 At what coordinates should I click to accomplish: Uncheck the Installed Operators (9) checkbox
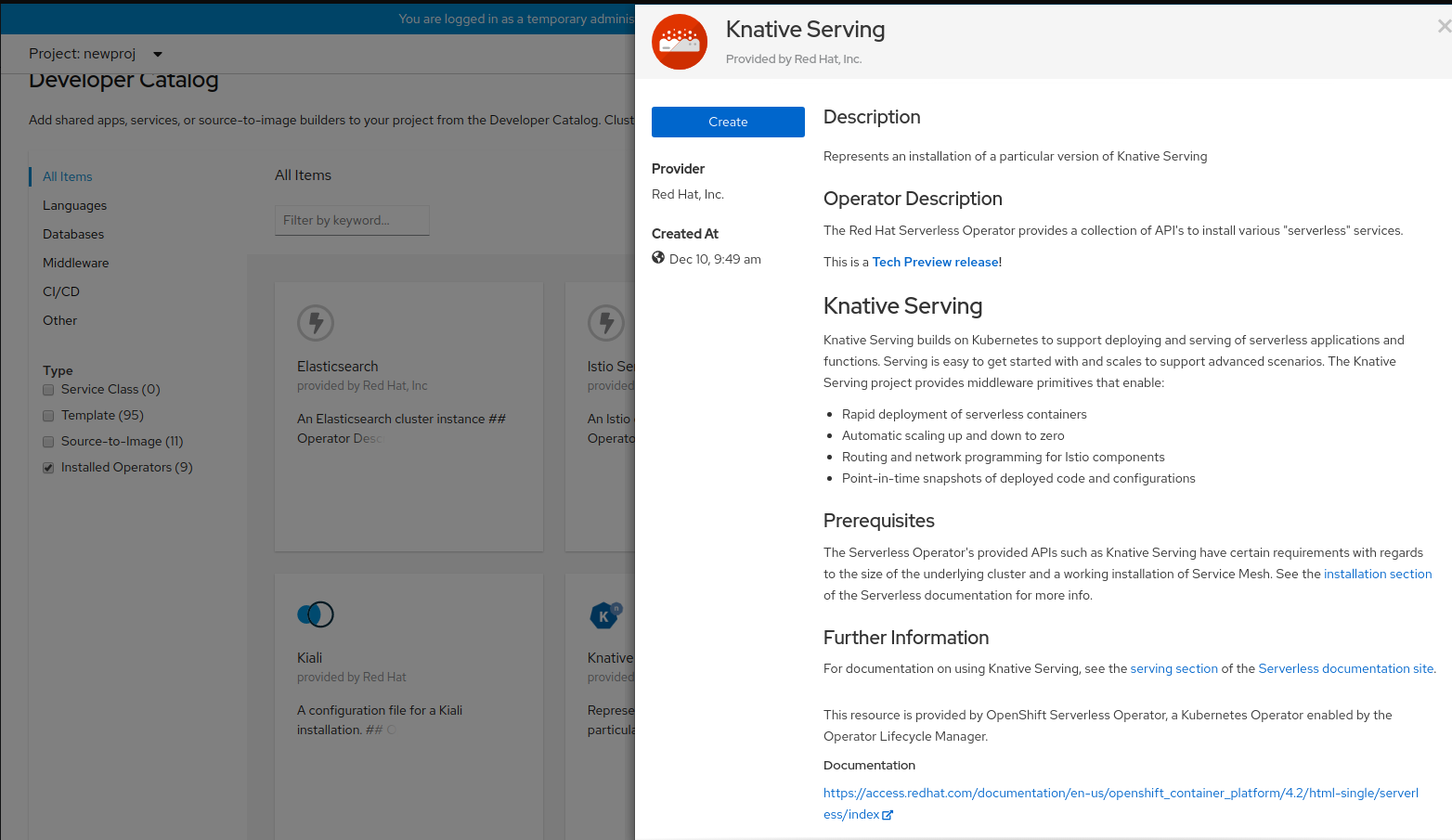[x=48, y=468]
